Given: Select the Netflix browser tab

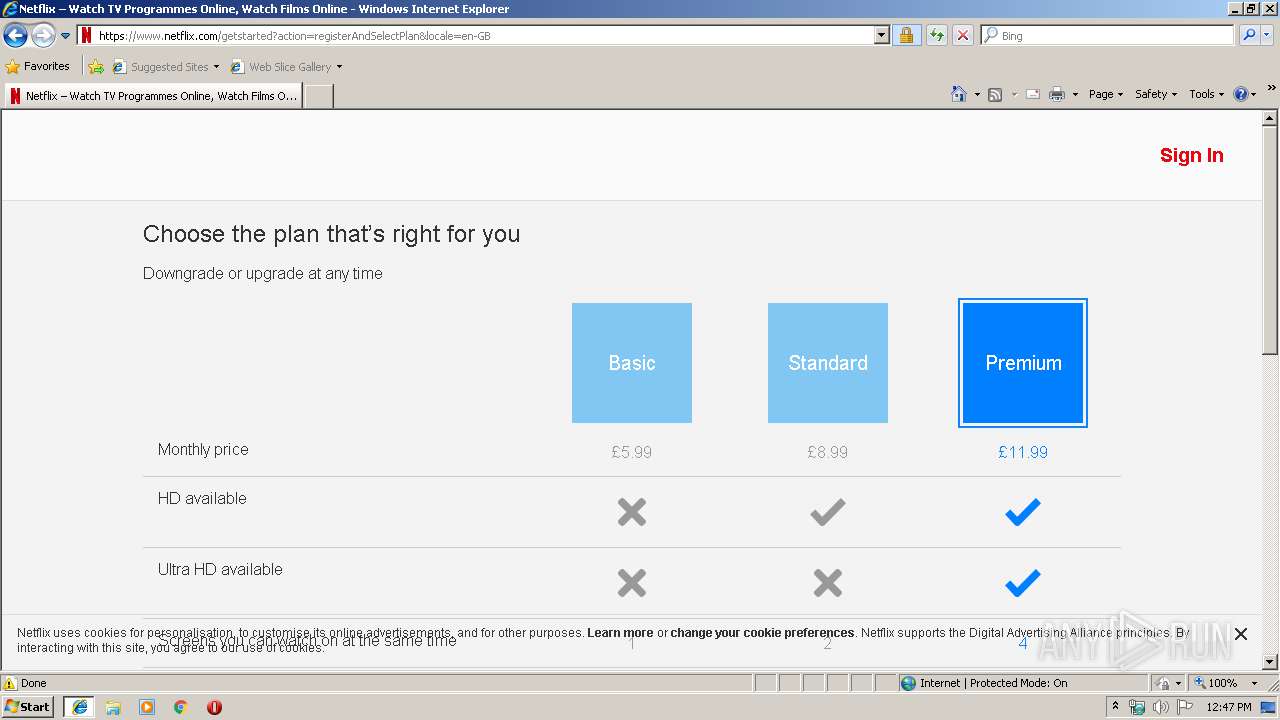Looking at the screenshot, I should 153,96.
